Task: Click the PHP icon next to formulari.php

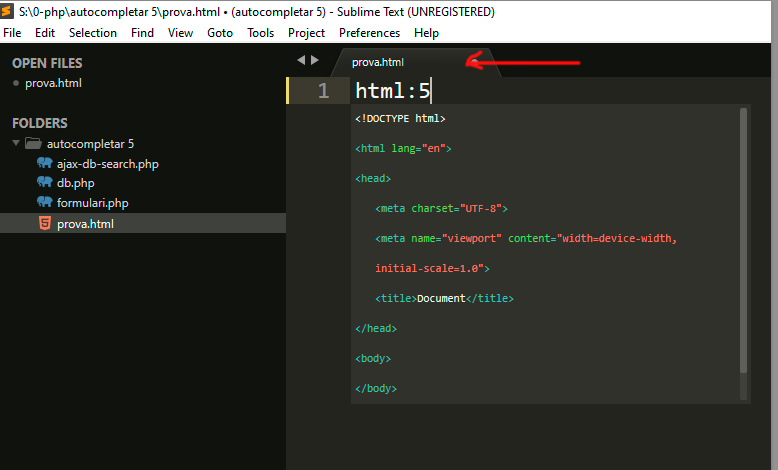Action: pos(44,203)
